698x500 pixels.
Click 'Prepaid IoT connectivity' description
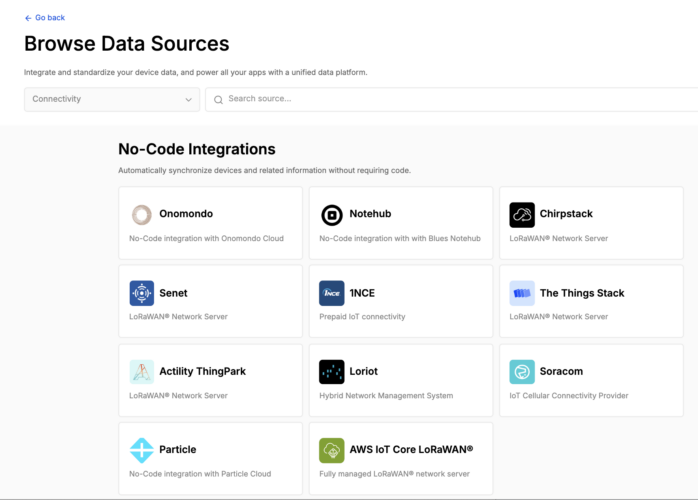(362, 317)
